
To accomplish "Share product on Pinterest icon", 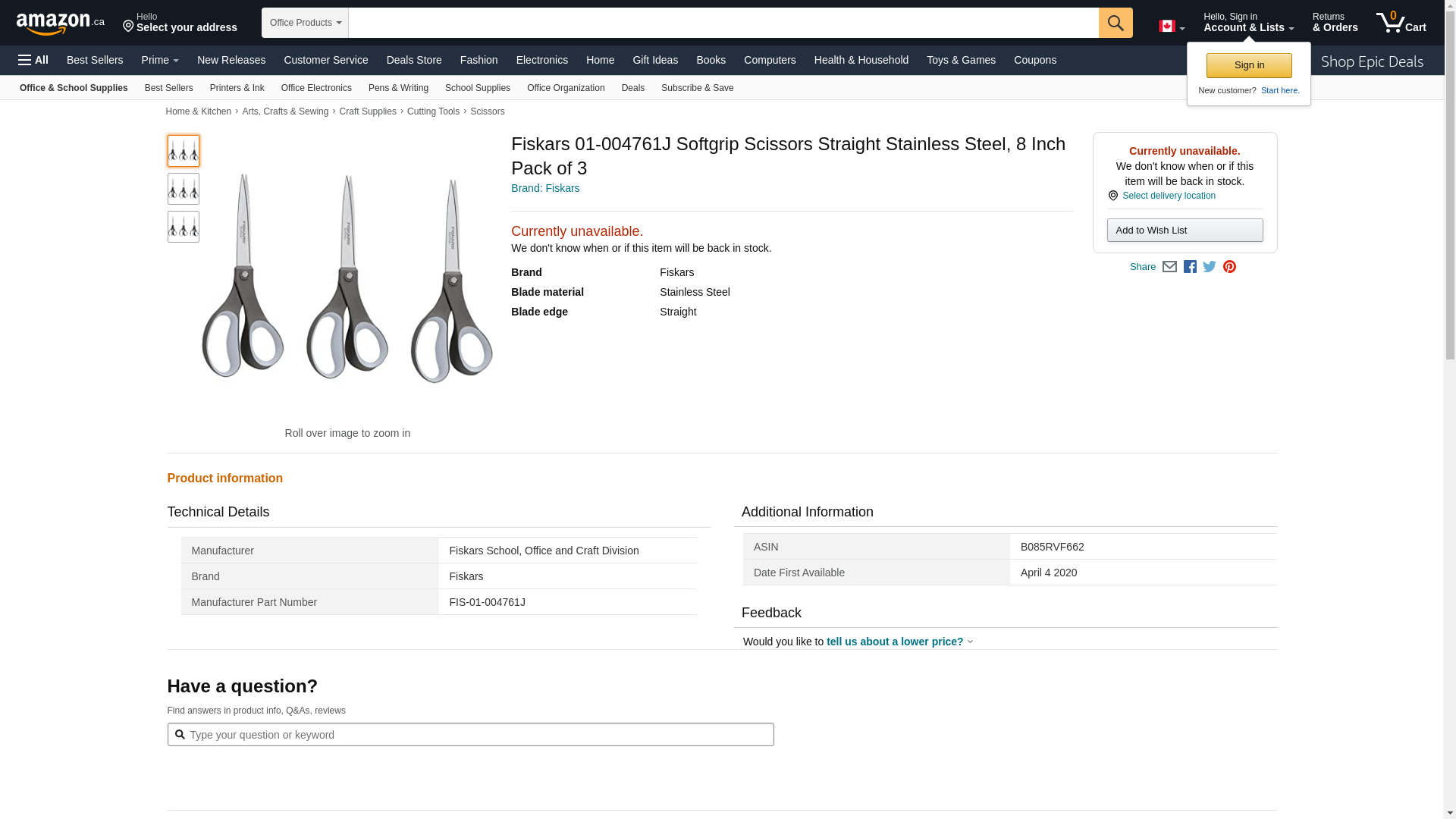I will tap(1229, 267).
